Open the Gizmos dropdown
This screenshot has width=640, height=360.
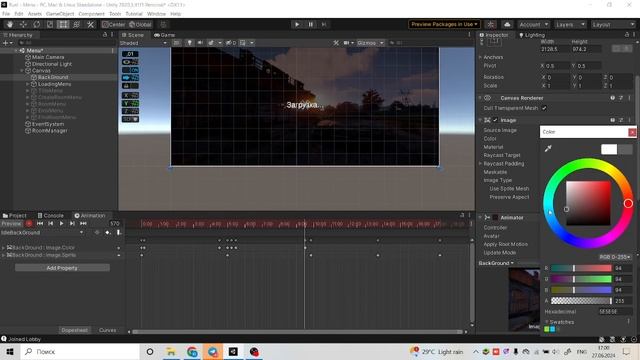[x=370, y=43]
